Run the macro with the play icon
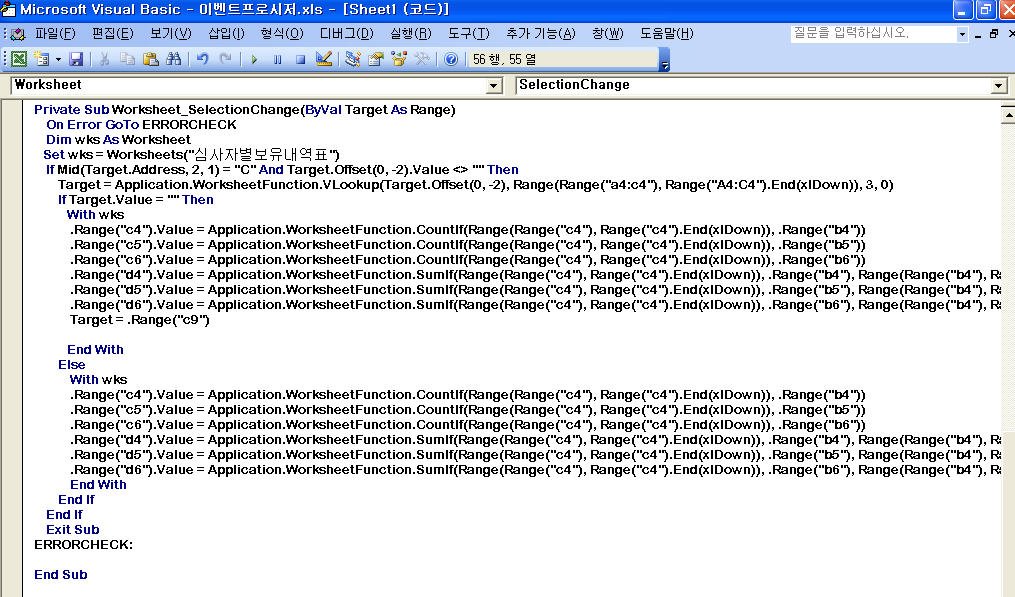Screen dimensions: 1015x597 click(x=254, y=60)
